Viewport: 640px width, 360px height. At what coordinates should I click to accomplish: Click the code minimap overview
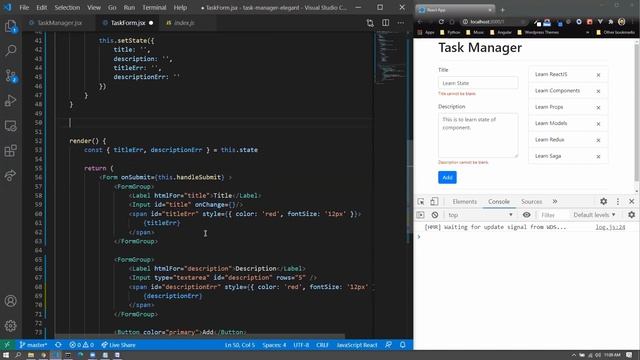(x=391, y=58)
